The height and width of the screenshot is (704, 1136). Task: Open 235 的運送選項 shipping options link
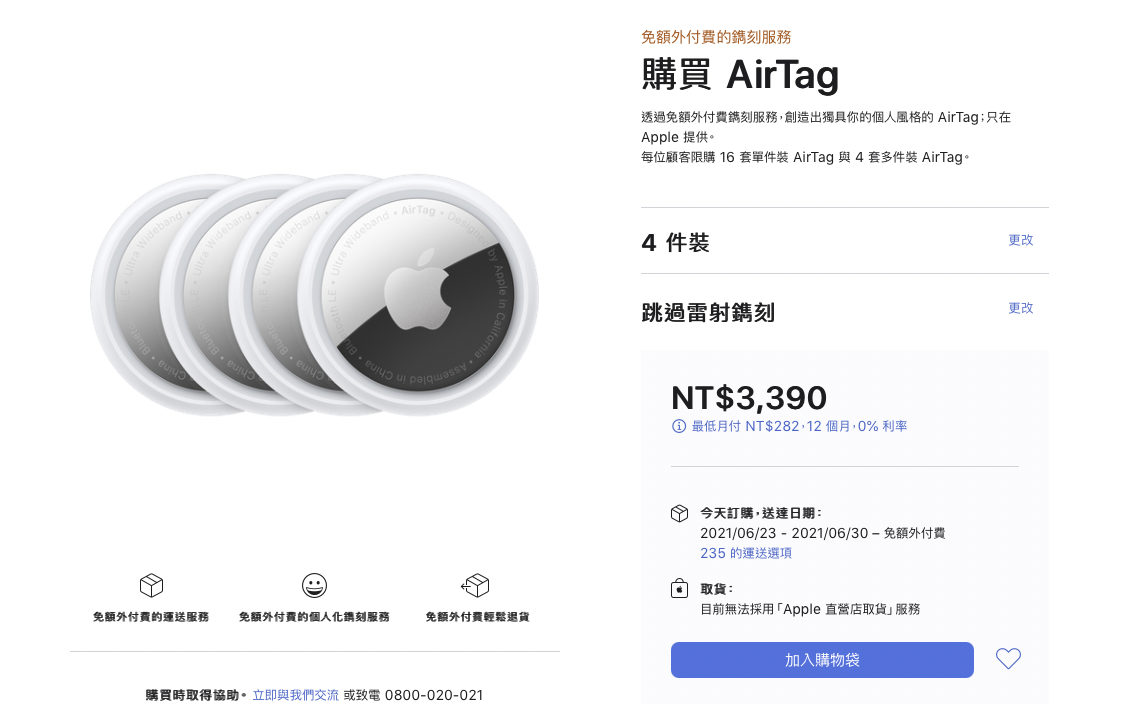(746, 553)
